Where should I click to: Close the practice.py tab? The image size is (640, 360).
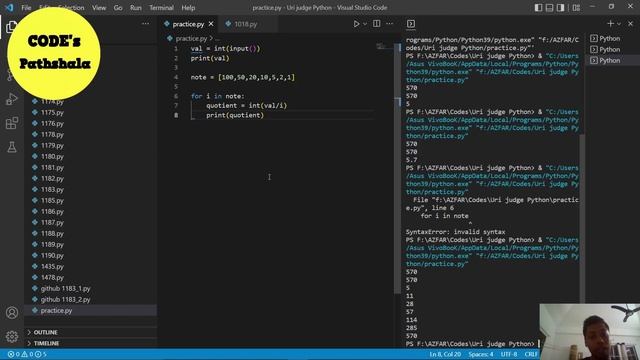[x=211, y=24]
